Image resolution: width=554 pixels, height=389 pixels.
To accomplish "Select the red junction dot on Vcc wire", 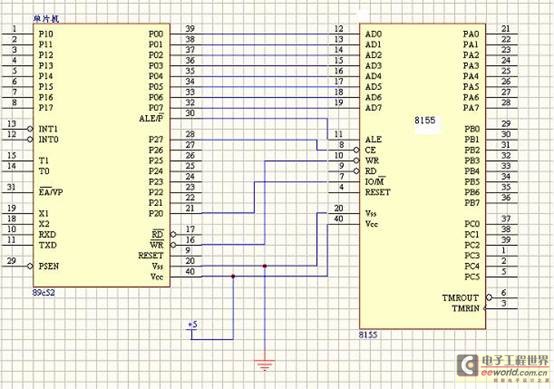I will [x=233, y=276].
